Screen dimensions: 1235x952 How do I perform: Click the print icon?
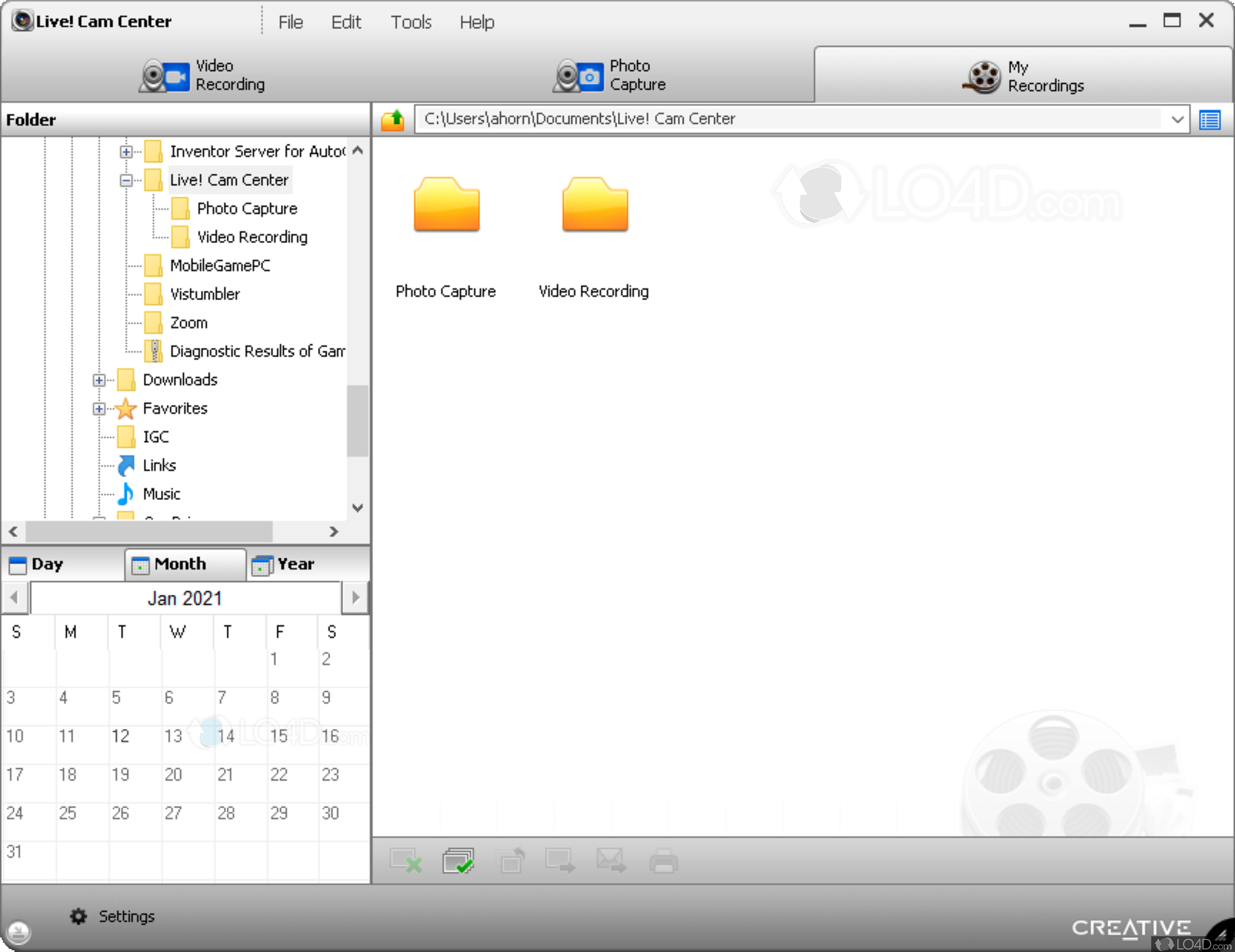tap(663, 861)
